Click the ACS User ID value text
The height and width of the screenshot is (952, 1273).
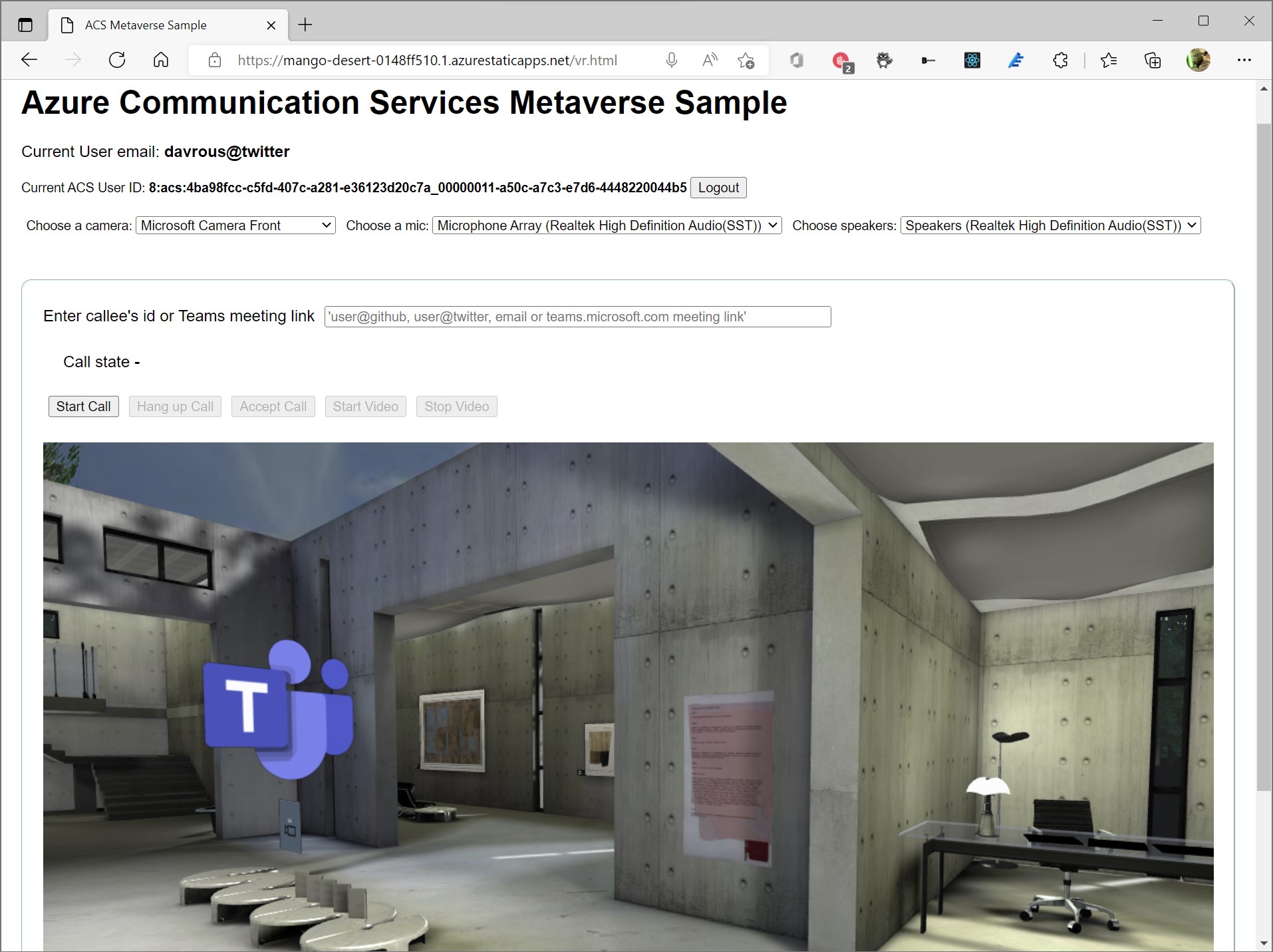pyautogui.click(x=418, y=188)
